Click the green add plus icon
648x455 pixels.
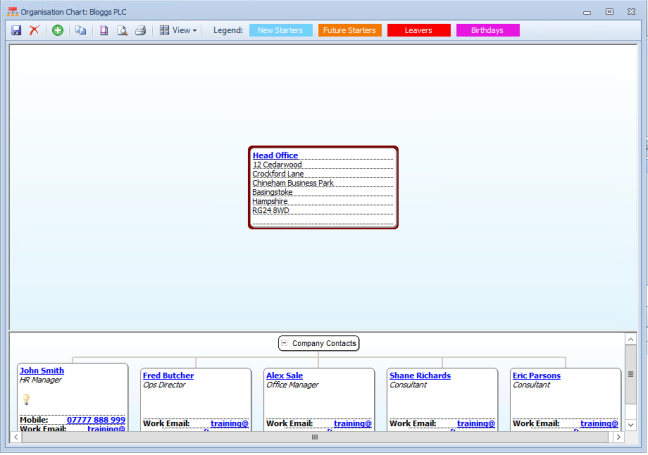coord(57,30)
